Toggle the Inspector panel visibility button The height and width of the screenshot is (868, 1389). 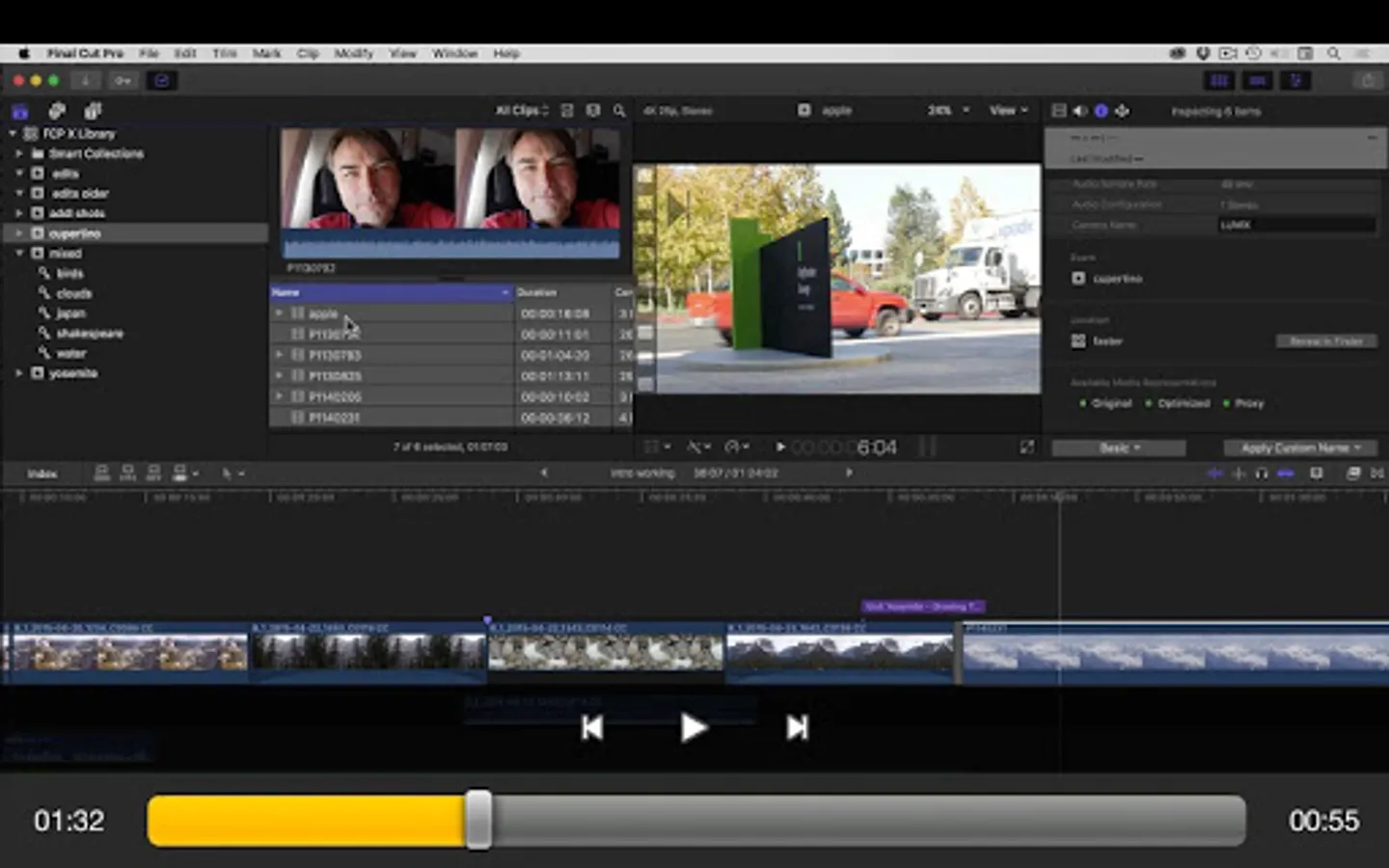pos(1295,81)
